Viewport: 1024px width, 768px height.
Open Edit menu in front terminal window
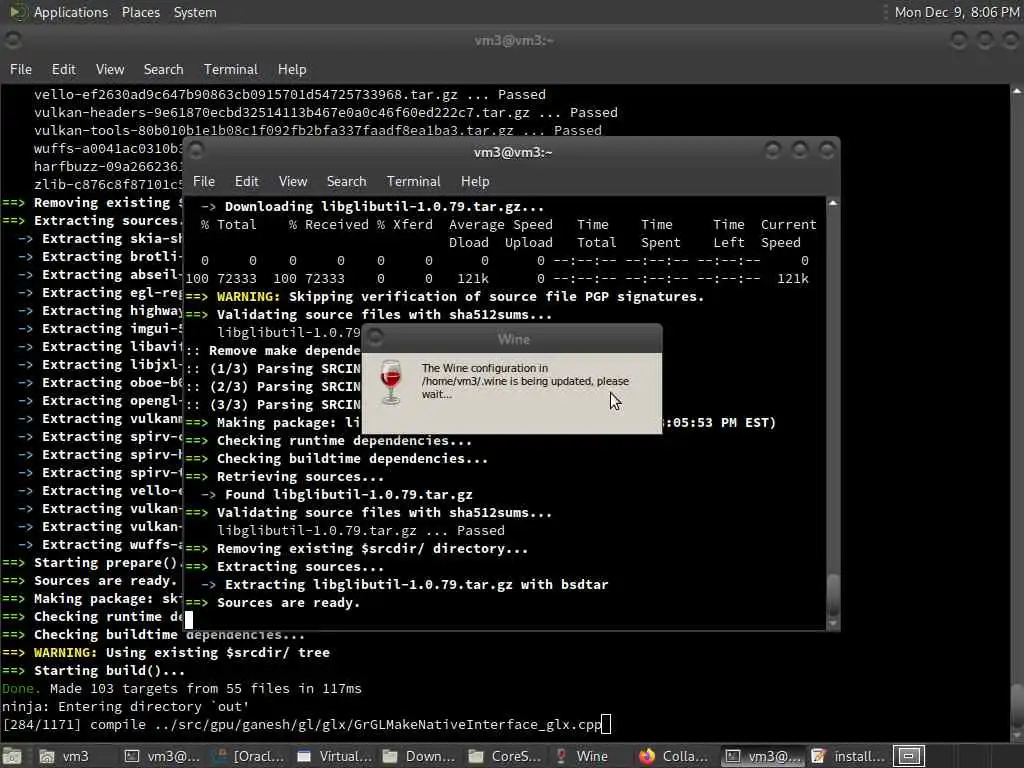click(246, 182)
